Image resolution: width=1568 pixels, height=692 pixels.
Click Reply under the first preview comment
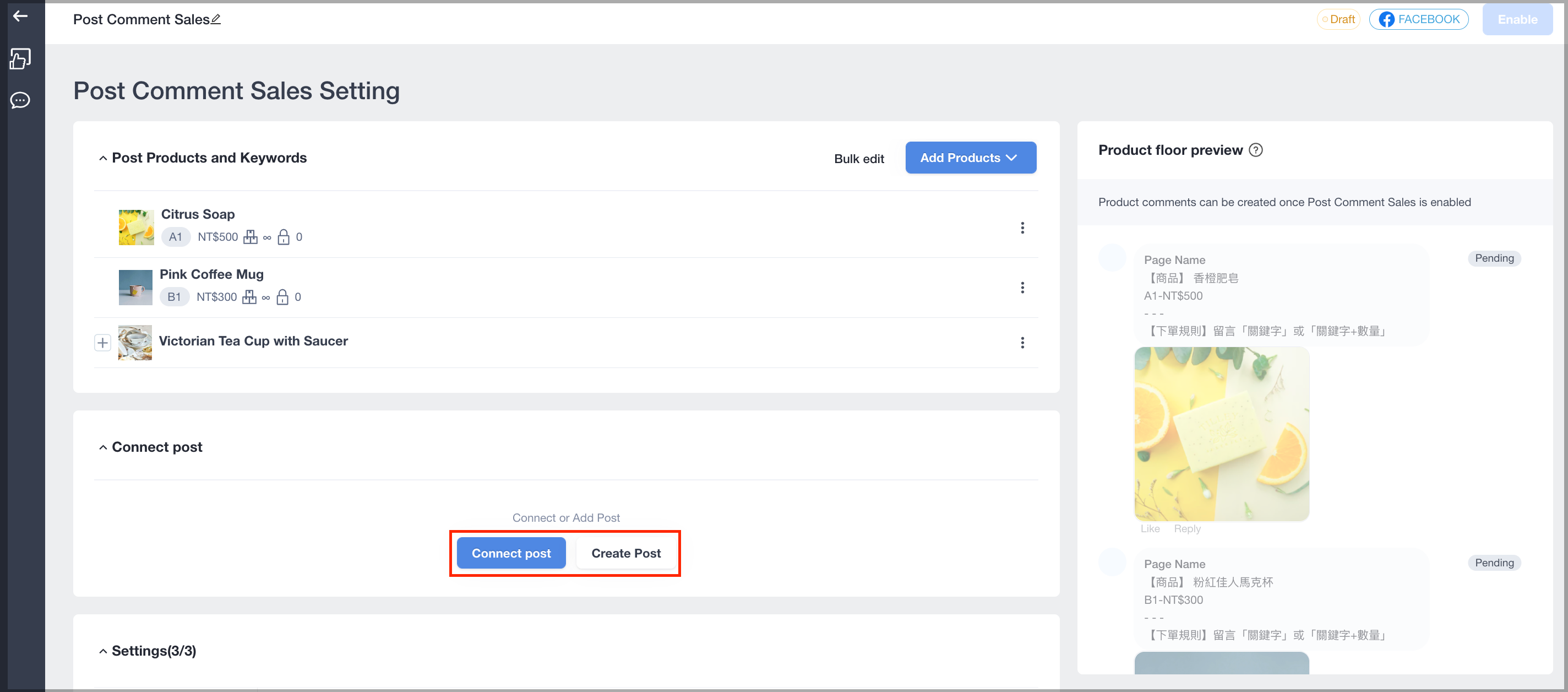1187,529
